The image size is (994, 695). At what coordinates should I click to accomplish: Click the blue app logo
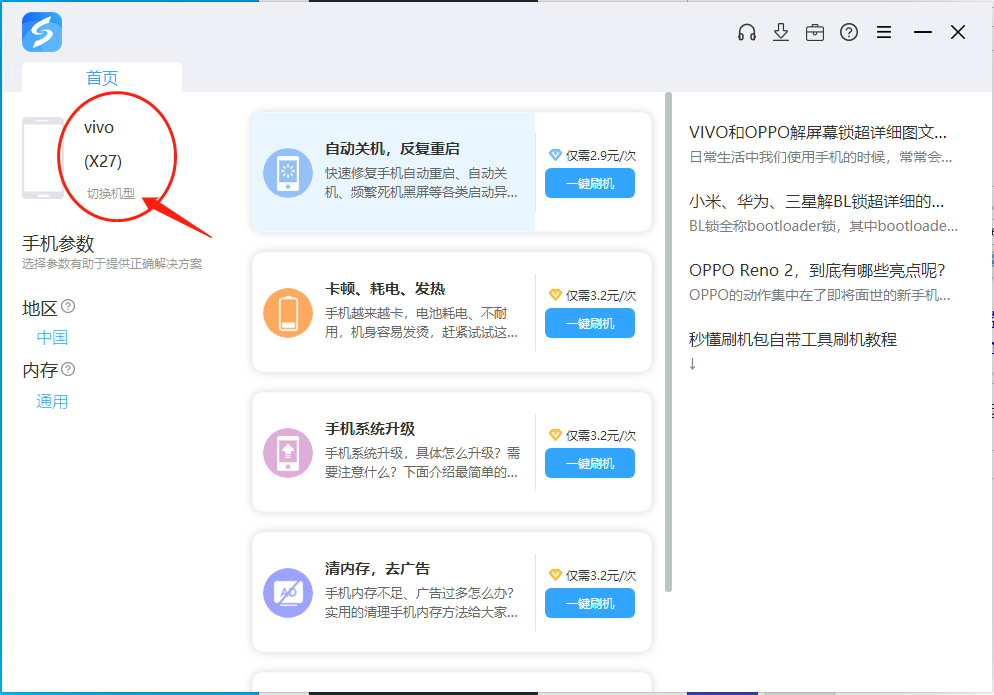pos(42,32)
